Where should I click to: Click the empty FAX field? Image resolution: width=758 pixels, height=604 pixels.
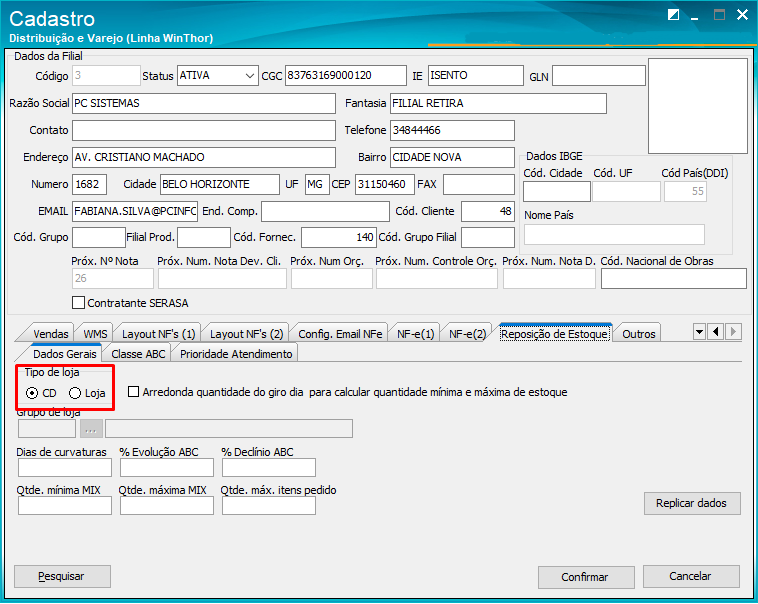[x=479, y=185]
